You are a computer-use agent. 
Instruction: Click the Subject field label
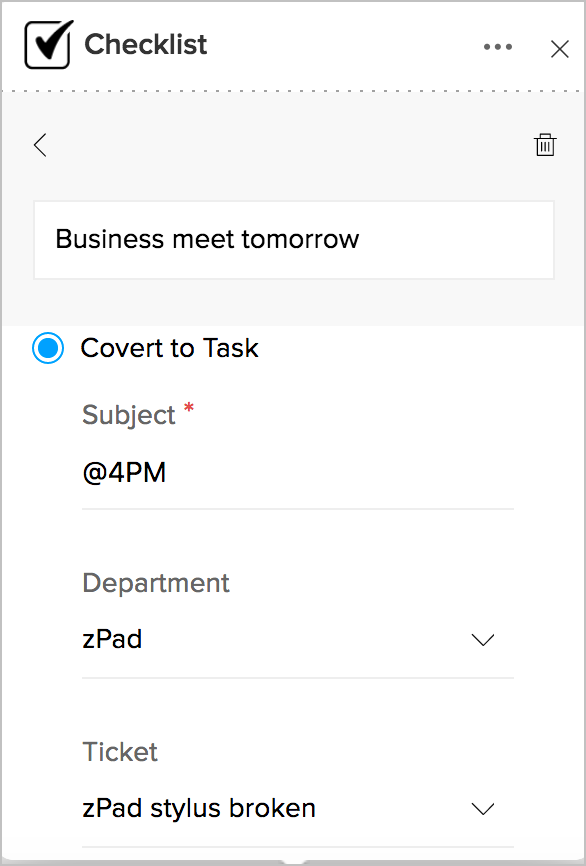(129, 415)
